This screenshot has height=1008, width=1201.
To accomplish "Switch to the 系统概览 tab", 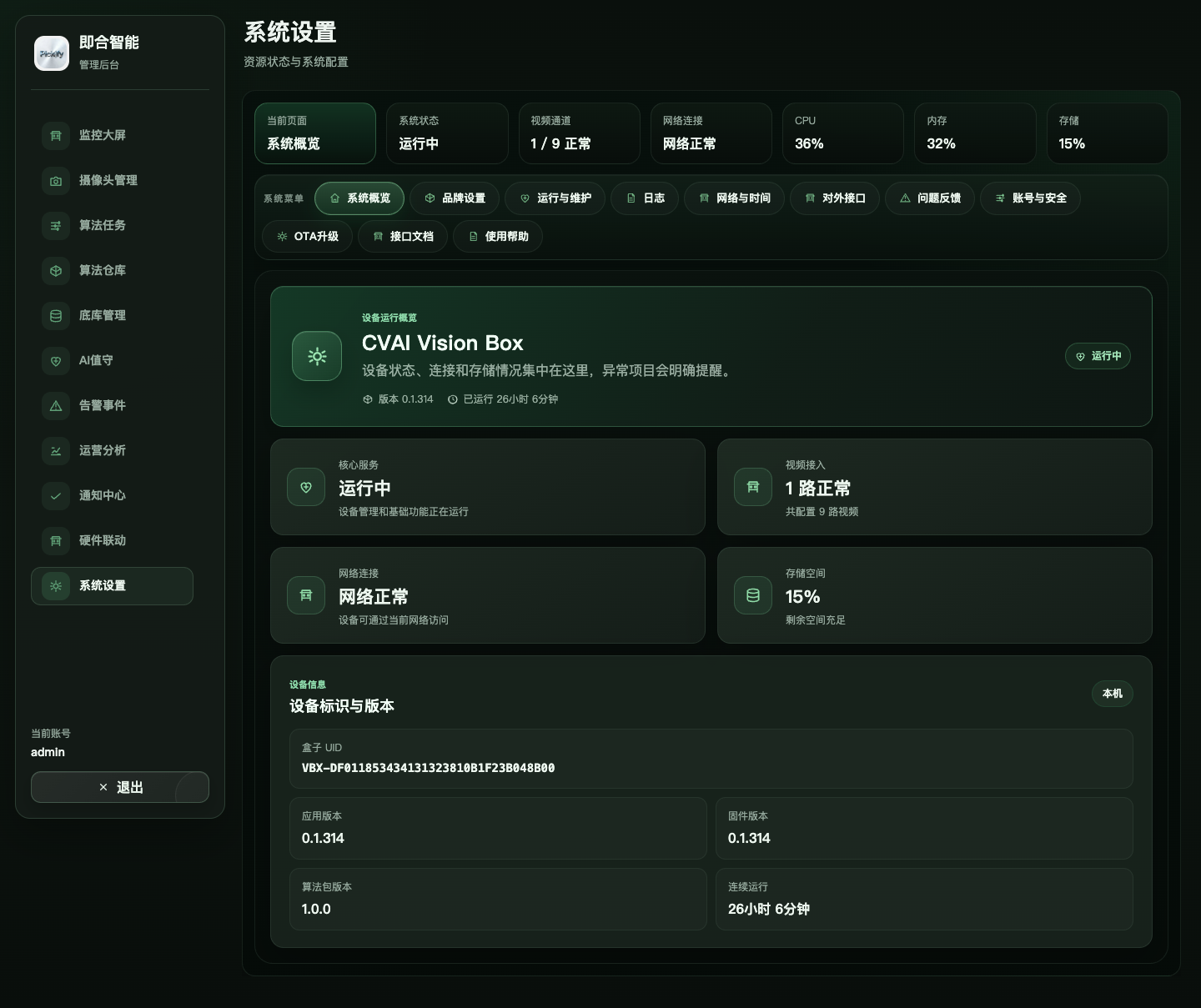I will point(359,198).
